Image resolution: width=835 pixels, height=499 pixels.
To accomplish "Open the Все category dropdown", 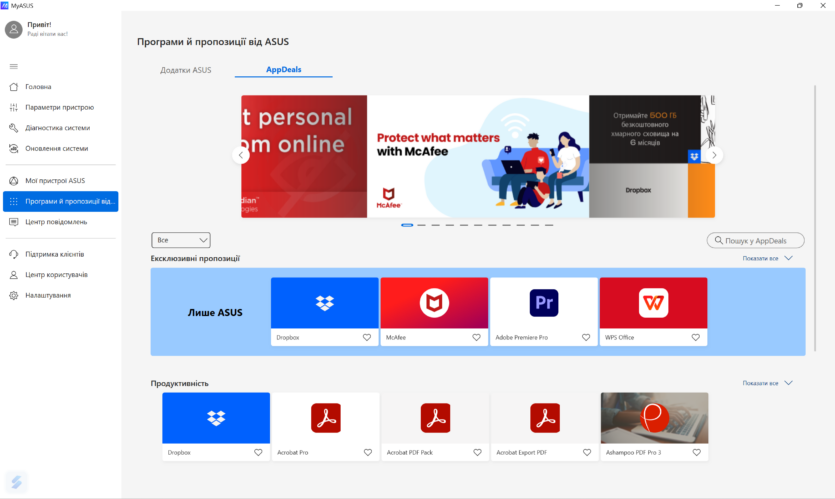I will pos(181,240).
